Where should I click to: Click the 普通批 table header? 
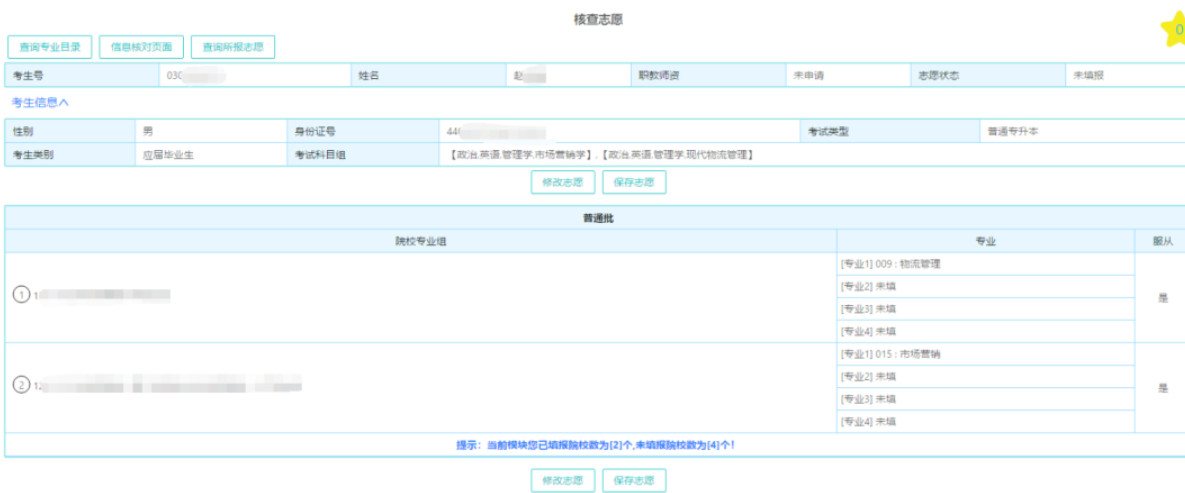tap(599, 218)
